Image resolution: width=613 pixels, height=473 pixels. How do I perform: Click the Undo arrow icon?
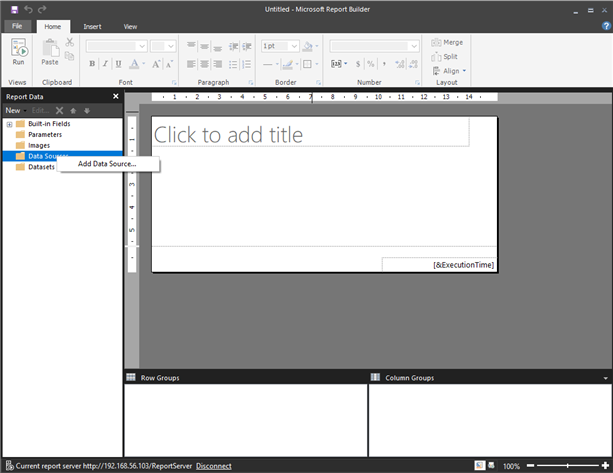click(x=28, y=9)
